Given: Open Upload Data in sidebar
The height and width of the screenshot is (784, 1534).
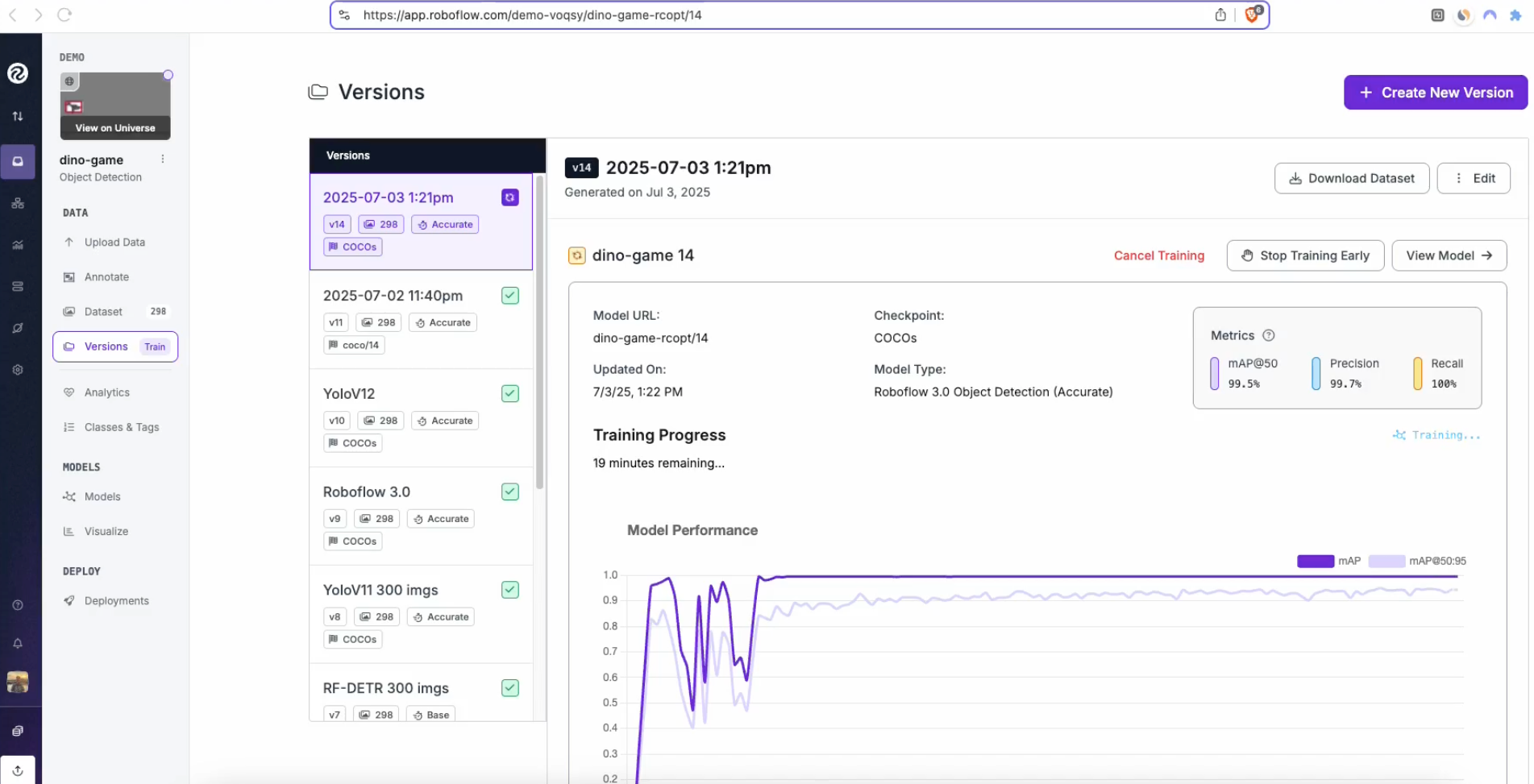Looking at the screenshot, I should [x=115, y=243].
